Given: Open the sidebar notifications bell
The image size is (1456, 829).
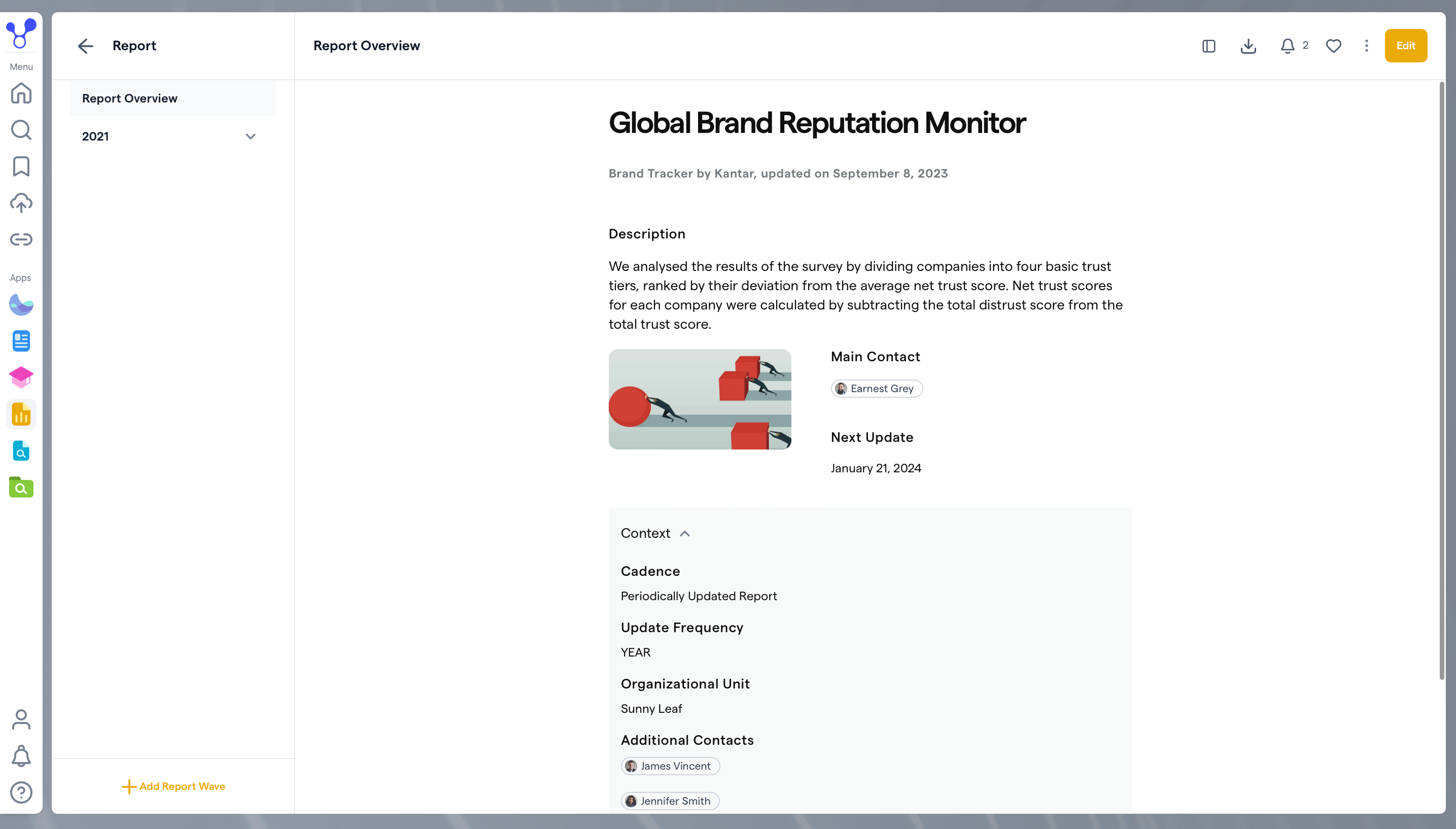Looking at the screenshot, I should coord(21,756).
